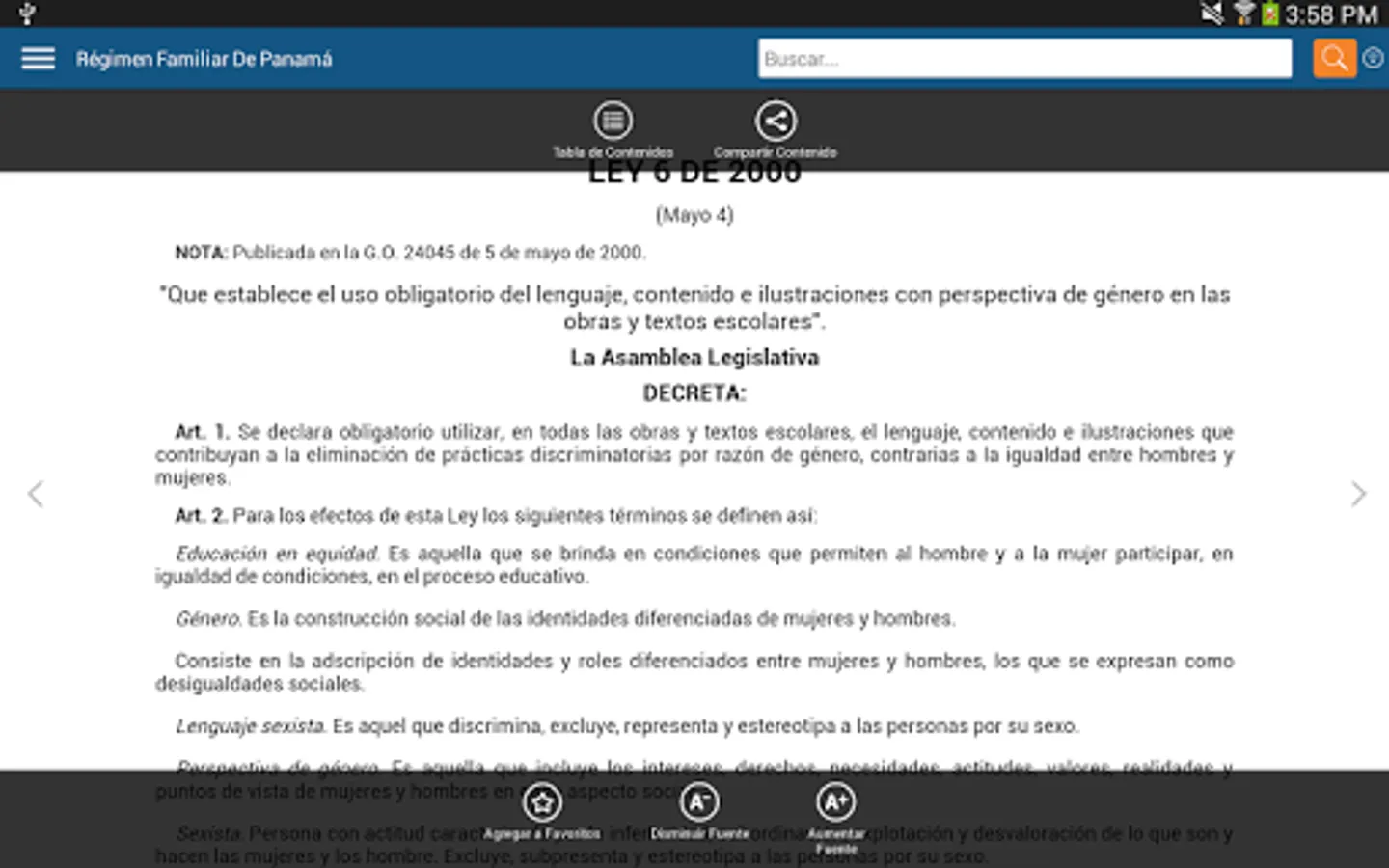Screen dimensions: 1389x868
Task: Tap the USB status icon
Action: point(26,14)
